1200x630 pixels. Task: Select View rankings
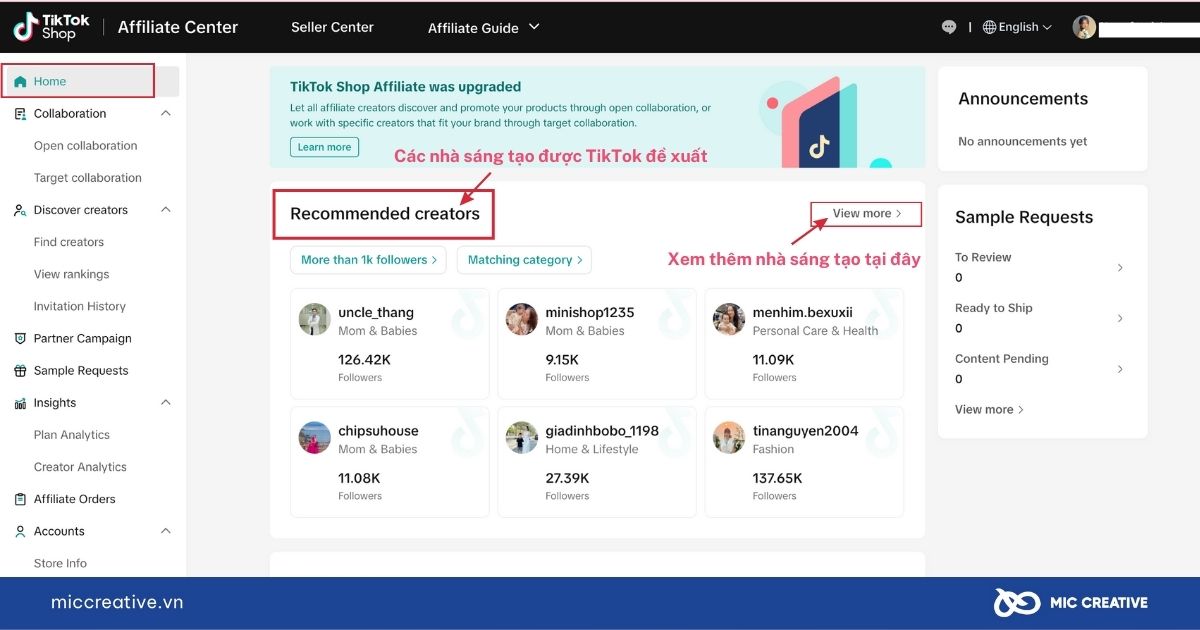click(x=72, y=274)
